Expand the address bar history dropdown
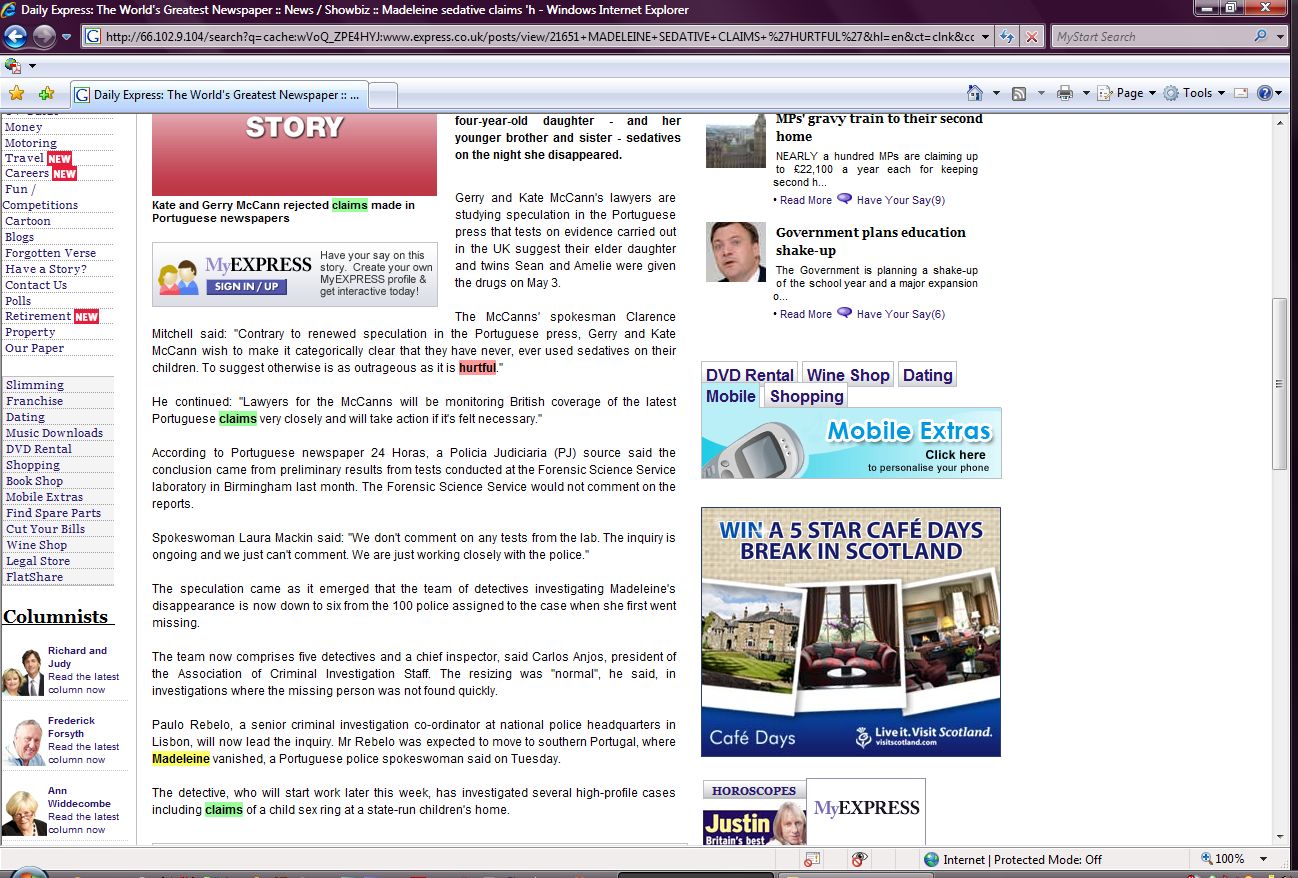Screen dimensions: 1298x878 985,37
